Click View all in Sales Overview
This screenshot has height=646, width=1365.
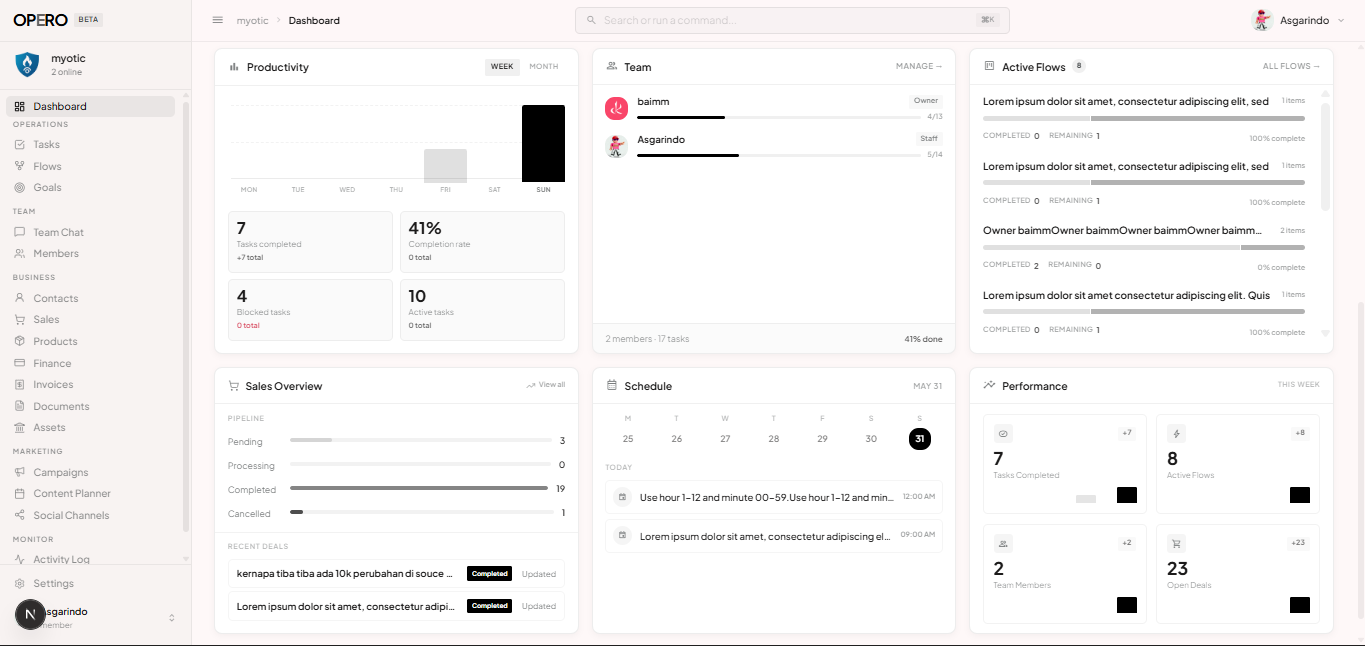pos(546,385)
